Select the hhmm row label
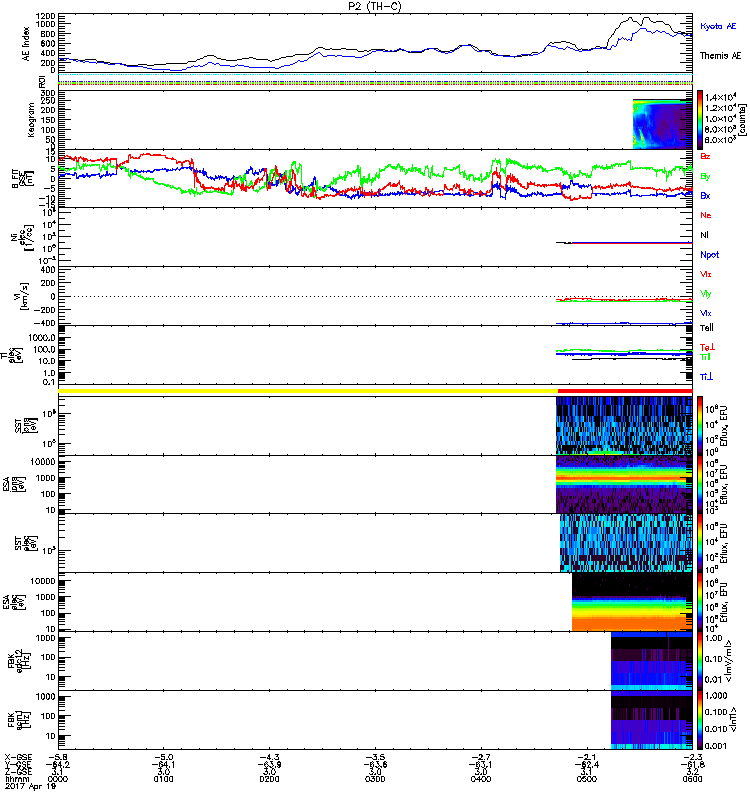This screenshot has width=750, height=800. (x=17, y=779)
